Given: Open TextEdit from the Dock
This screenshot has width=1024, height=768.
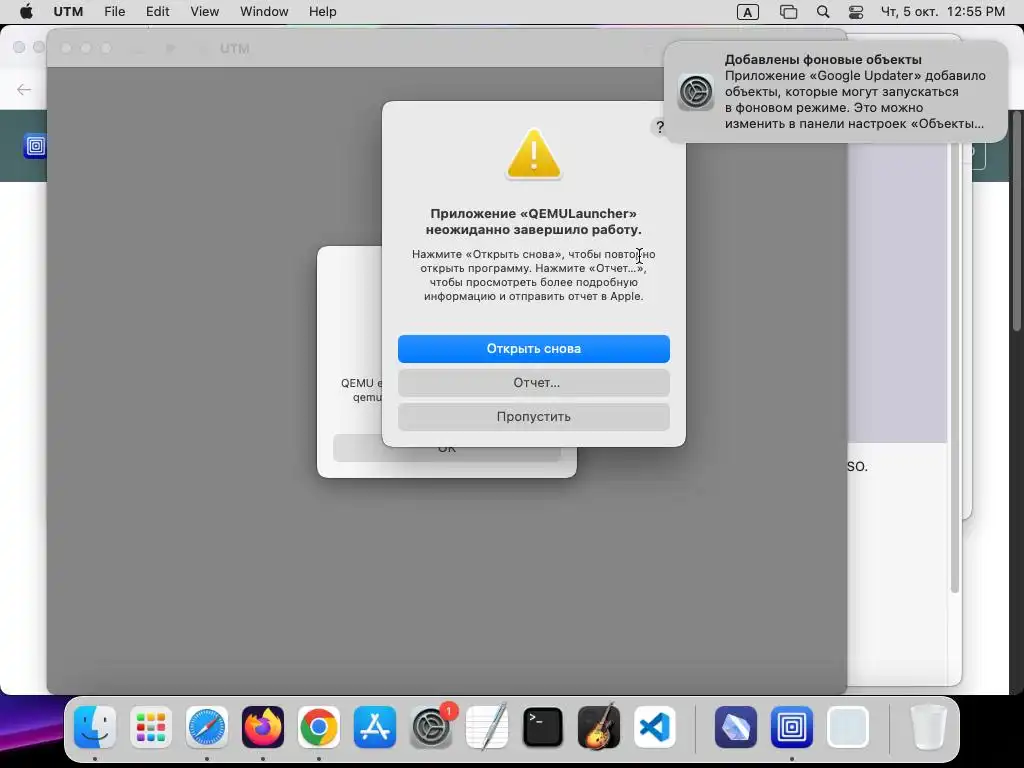Looking at the screenshot, I should (487, 727).
